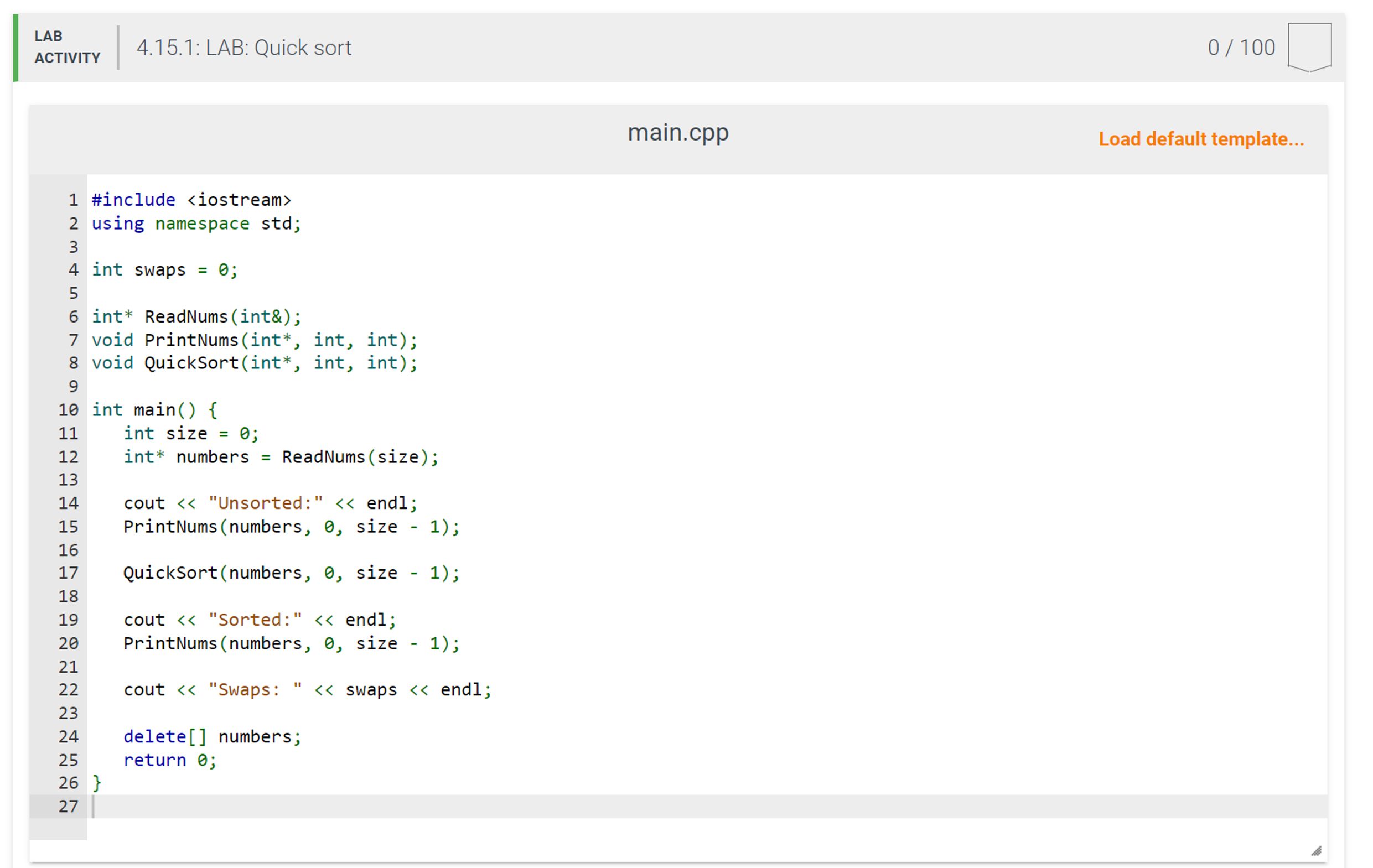Screen dimensions: 1373x868
Task: Click the cout Unsorted statement on line 14
Action: coord(270,503)
